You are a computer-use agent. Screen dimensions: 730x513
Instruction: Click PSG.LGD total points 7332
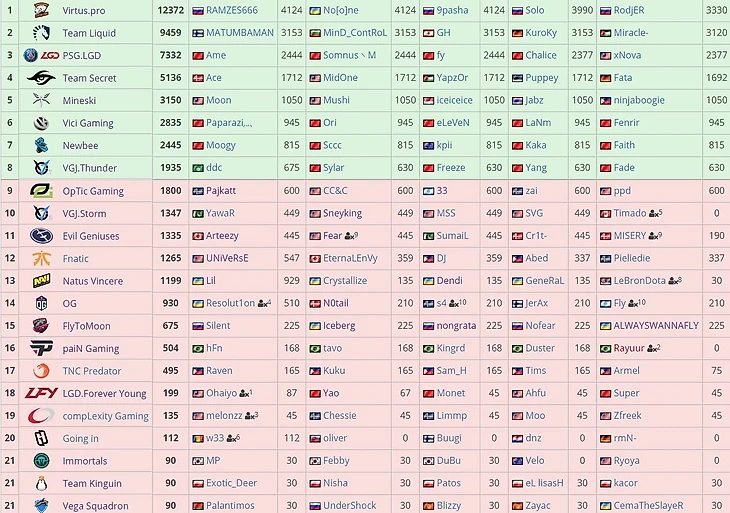point(170,55)
